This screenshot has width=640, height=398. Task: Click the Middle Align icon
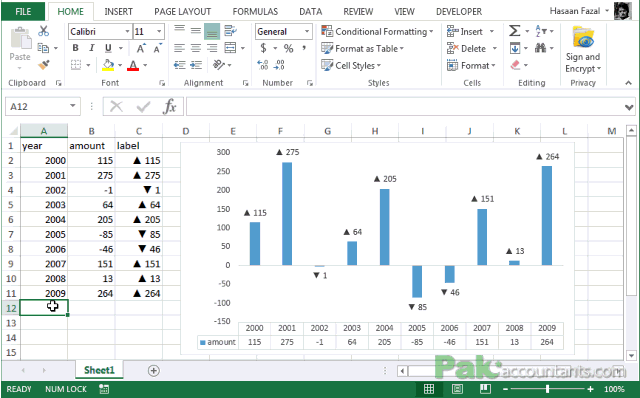(x=196, y=31)
